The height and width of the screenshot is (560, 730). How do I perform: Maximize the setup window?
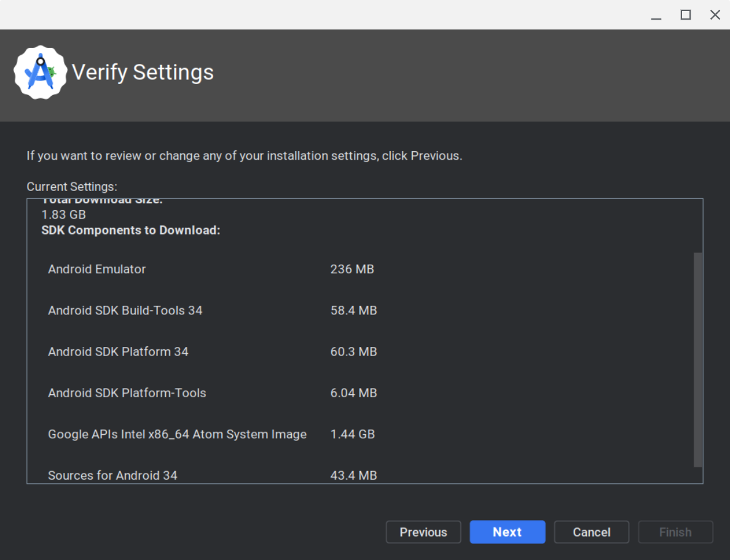click(x=685, y=15)
